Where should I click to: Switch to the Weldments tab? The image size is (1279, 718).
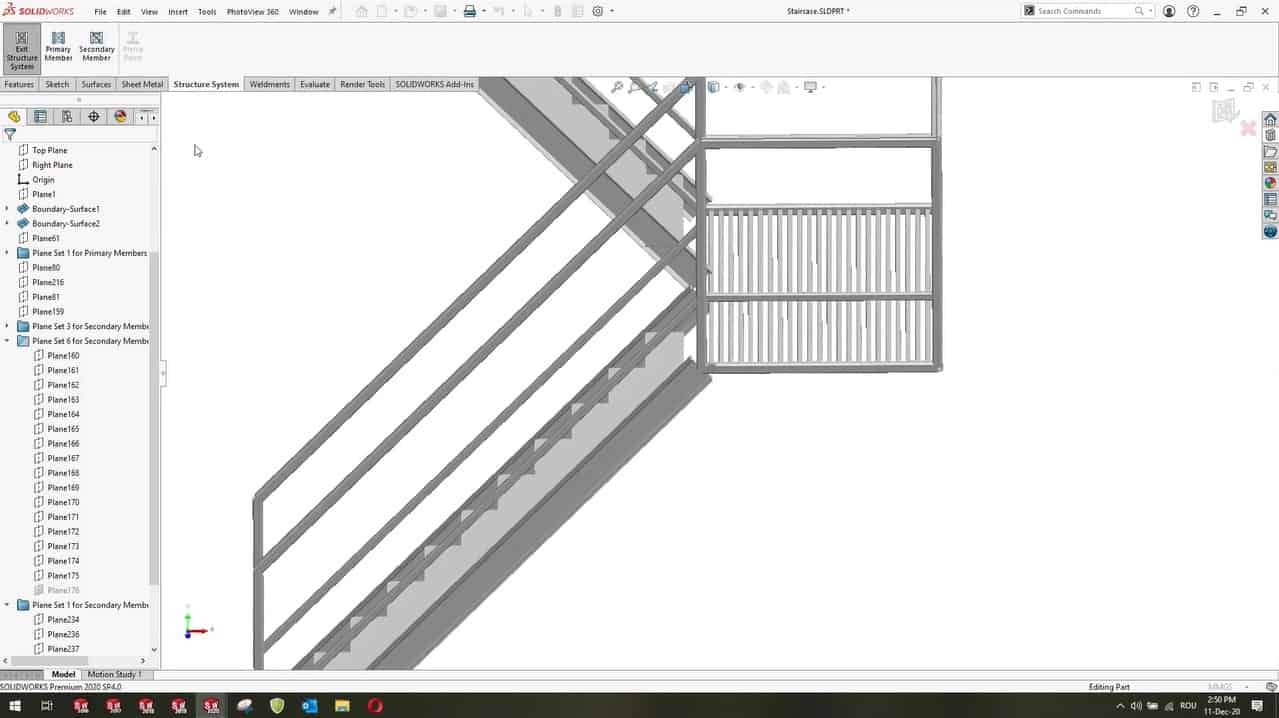pos(269,85)
